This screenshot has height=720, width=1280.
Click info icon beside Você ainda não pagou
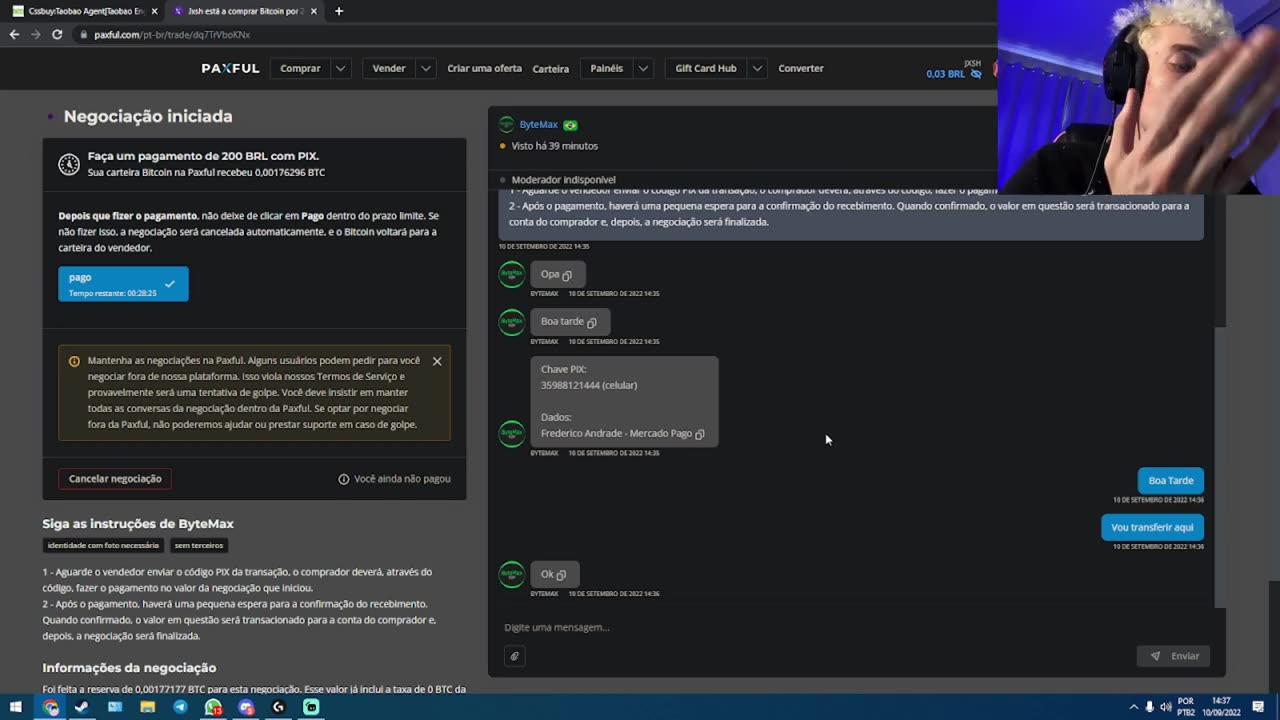pyautogui.click(x=343, y=479)
